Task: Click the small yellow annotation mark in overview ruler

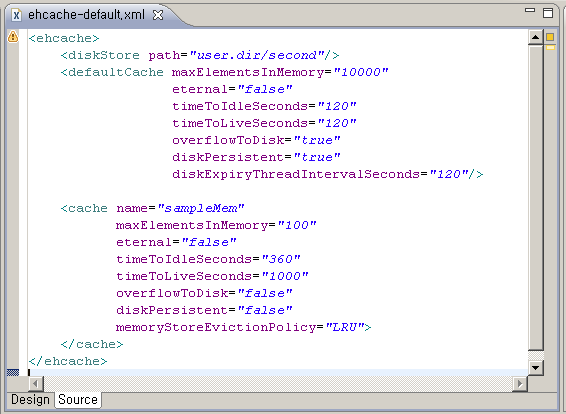Action: click(x=550, y=47)
